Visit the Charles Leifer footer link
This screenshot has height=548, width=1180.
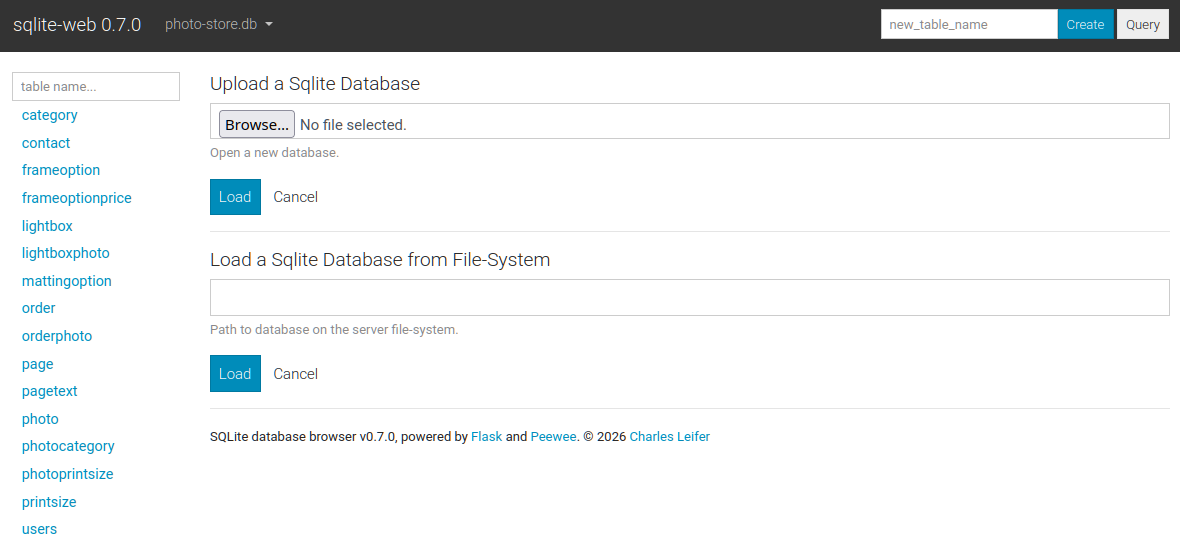click(x=669, y=436)
